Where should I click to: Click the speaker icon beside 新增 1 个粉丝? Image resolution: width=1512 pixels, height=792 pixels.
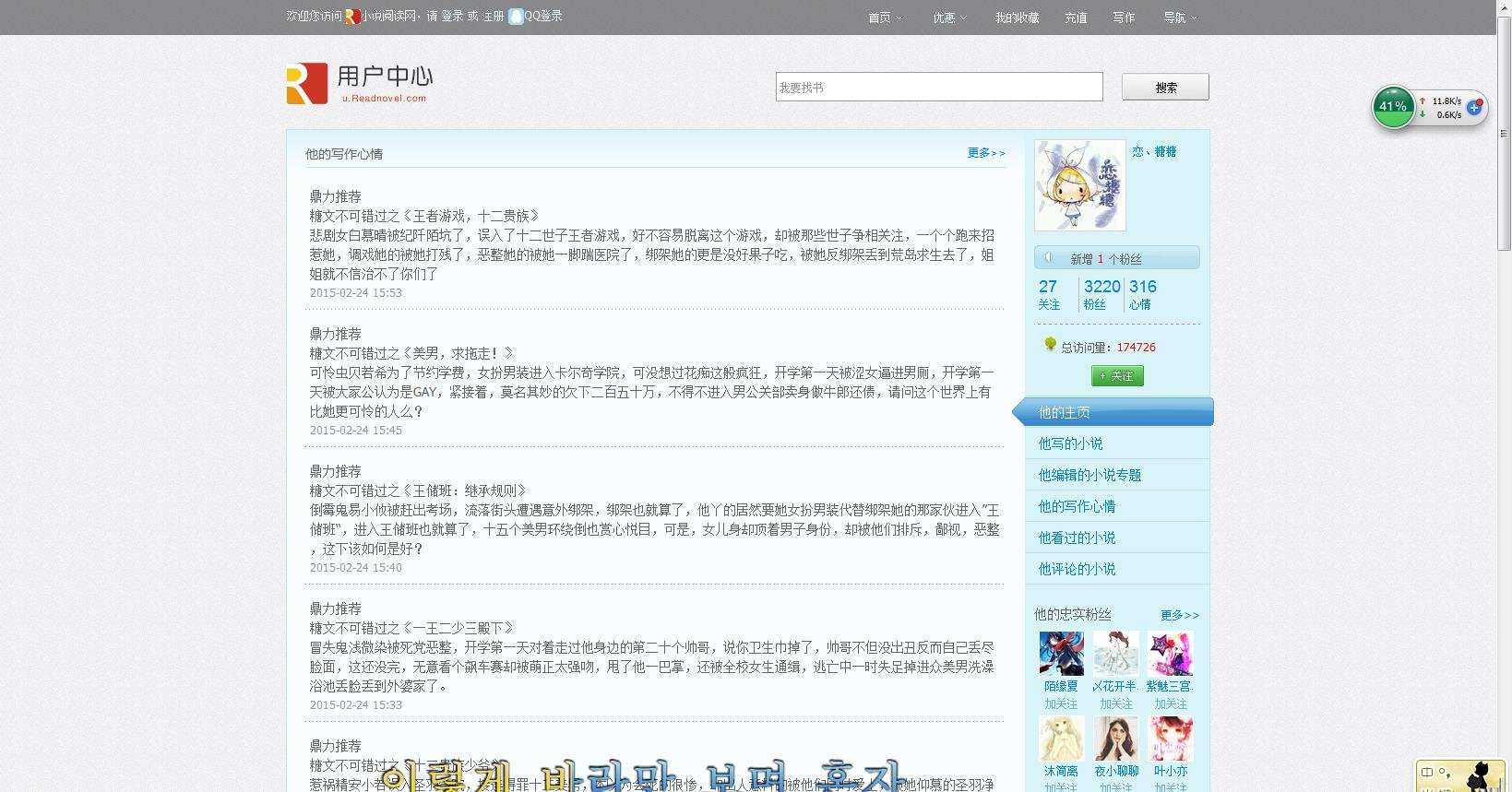pyautogui.click(x=1049, y=258)
